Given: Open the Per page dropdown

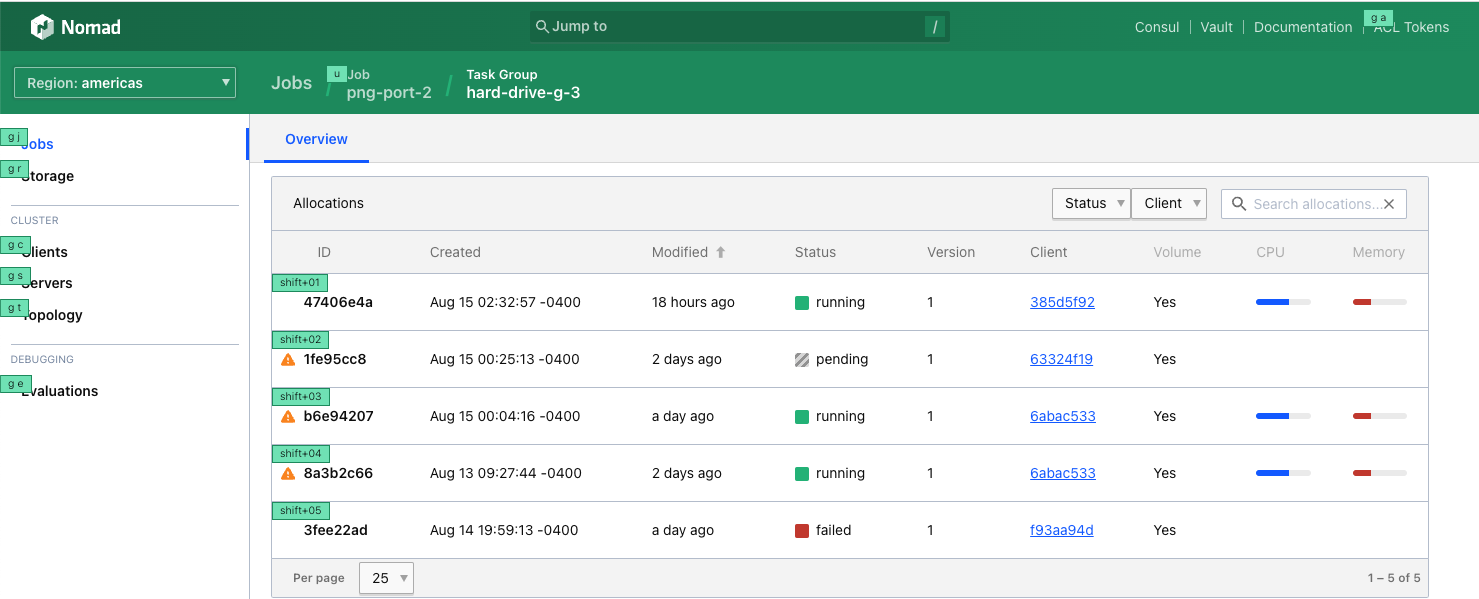Looking at the screenshot, I should 386,578.
